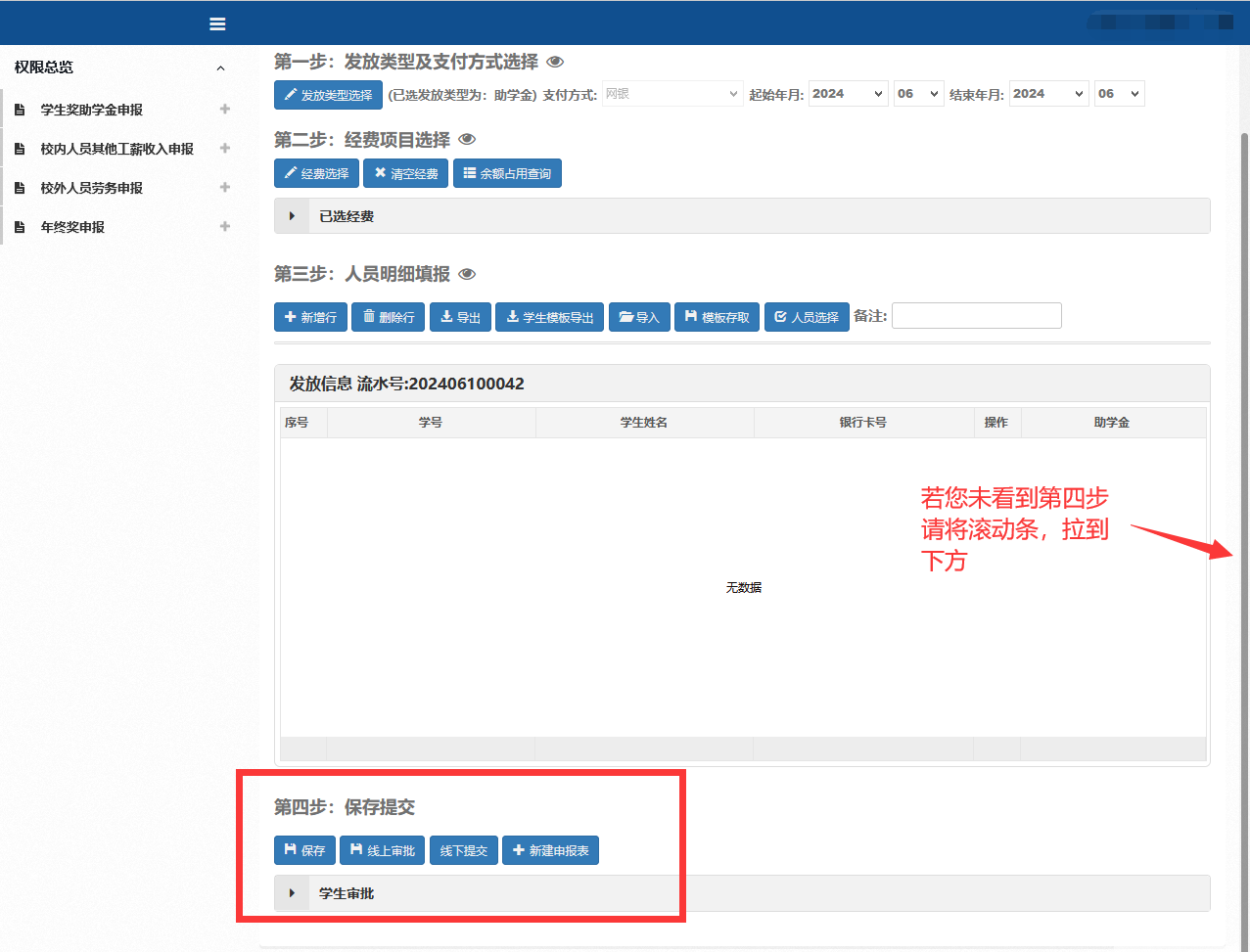Expand 学生奖助学金申报 with its plus icon
This screenshot has height=952, width=1250.
coord(225,109)
